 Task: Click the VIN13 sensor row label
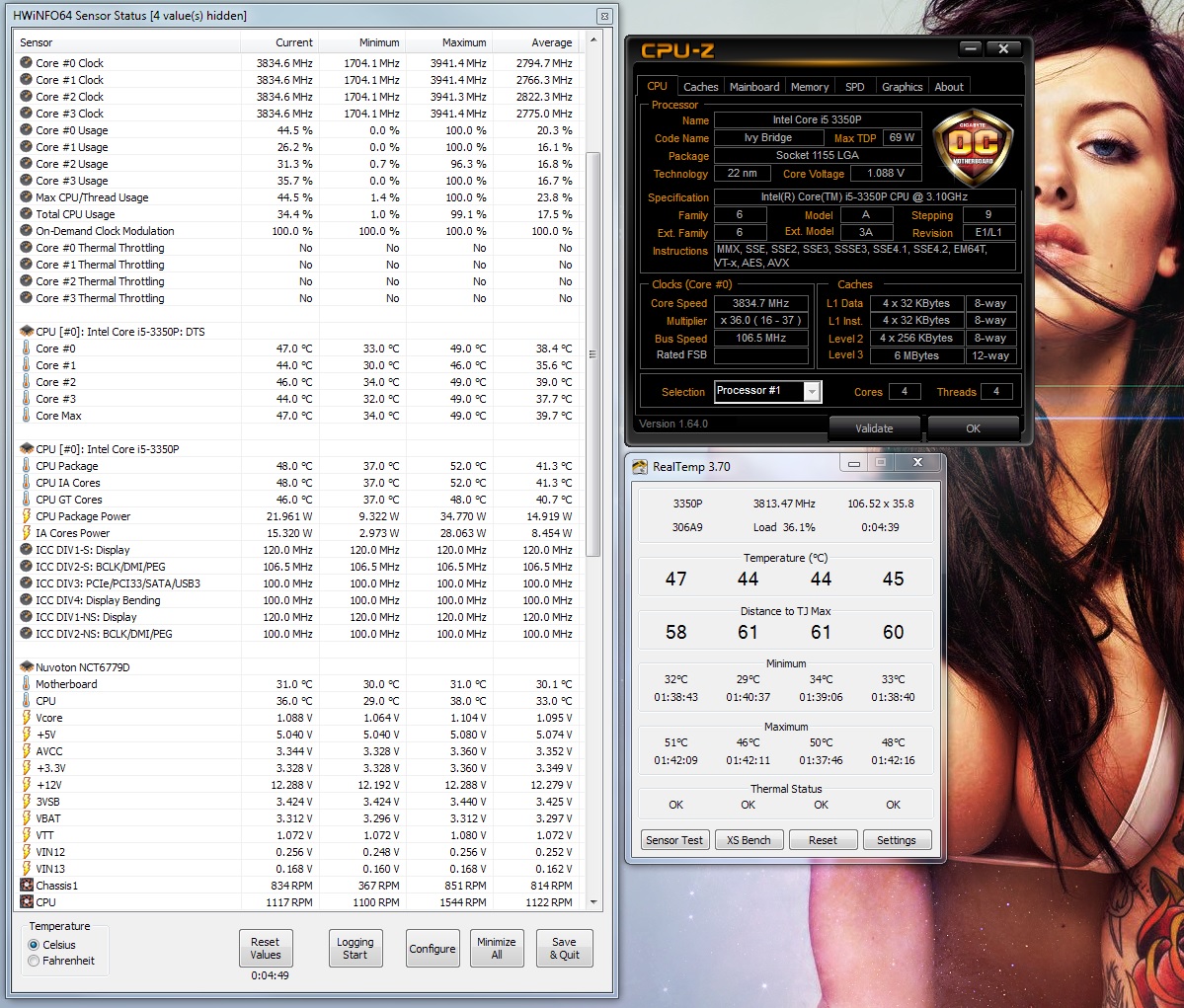[50, 869]
